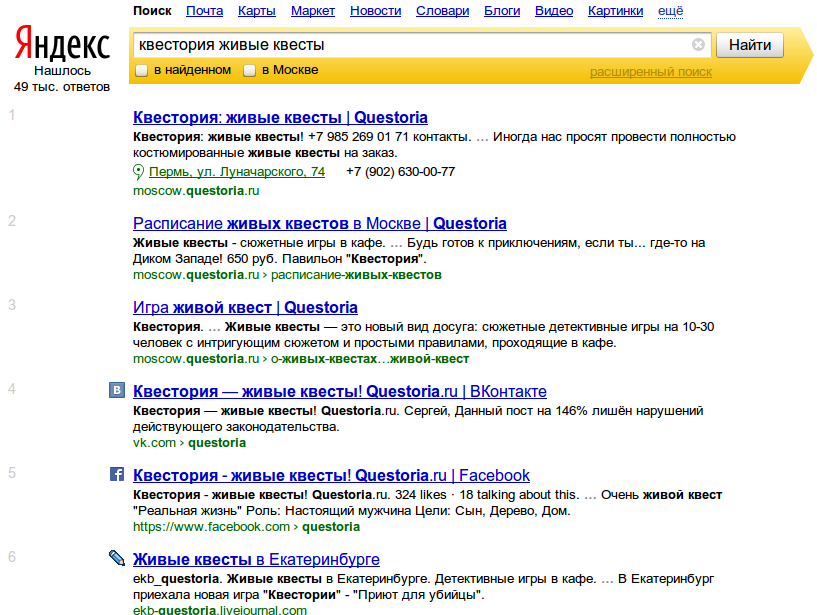The image size is (817, 615).
Task: Open the Блоги service
Action: [x=502, y=11]
